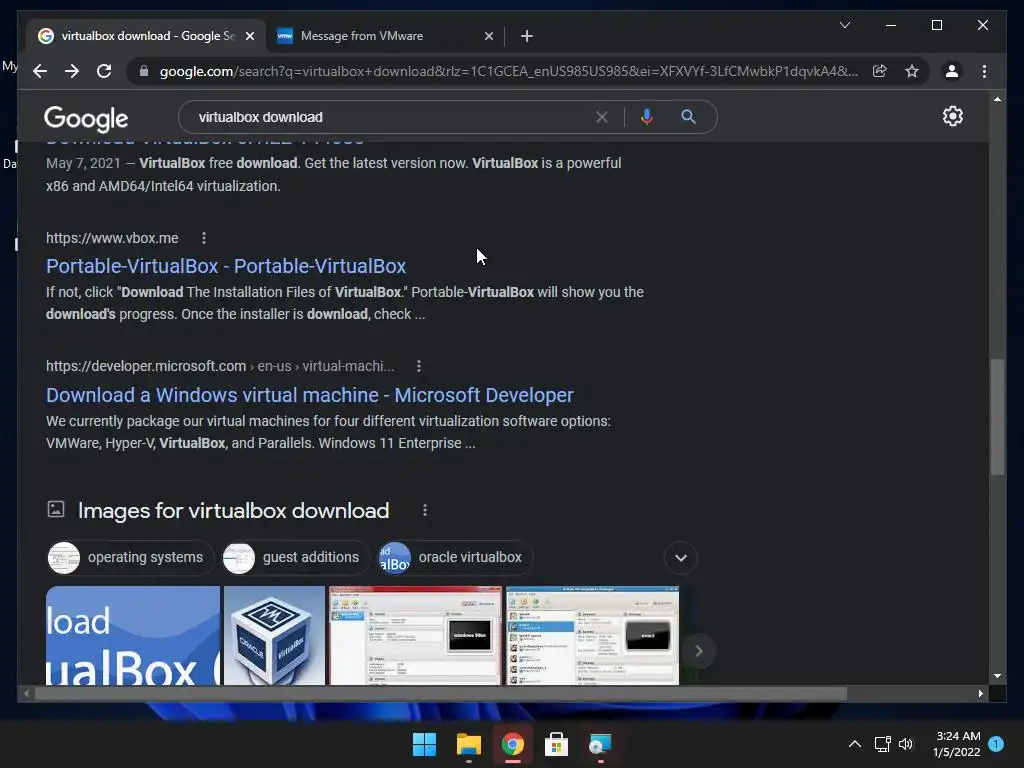Filter images by operating systems chip
Viewport: 1024px width, 768px height.
coord(130,558)
